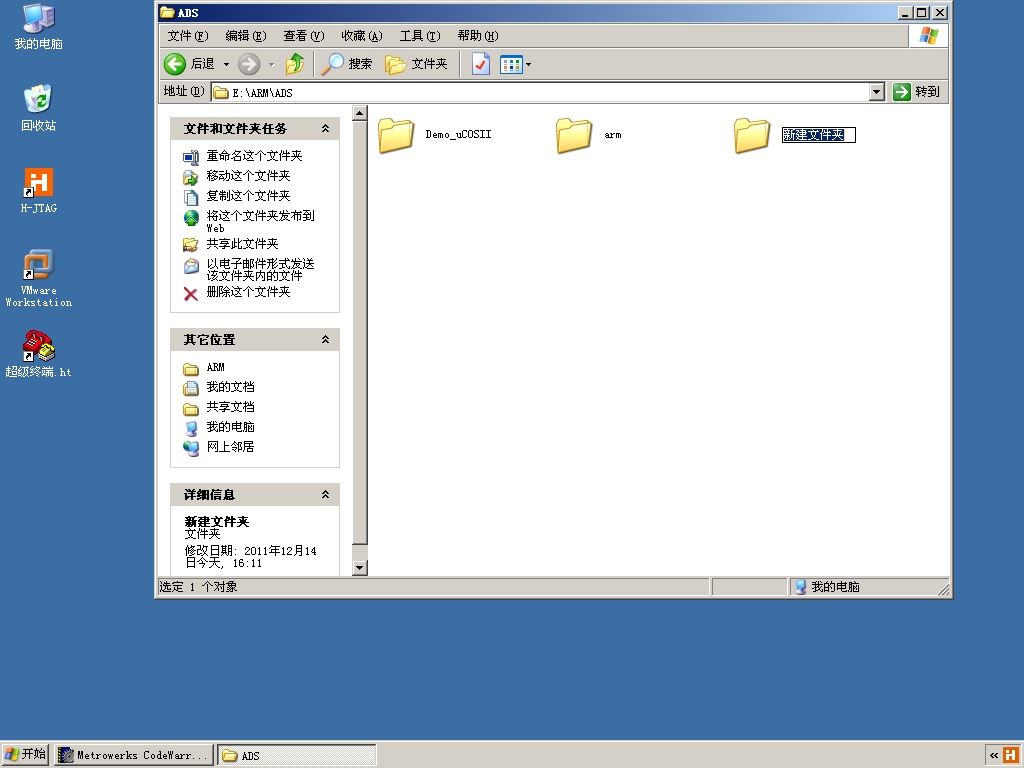
Task: Click 共享此文件夹 task link
Action: [242, 244]
